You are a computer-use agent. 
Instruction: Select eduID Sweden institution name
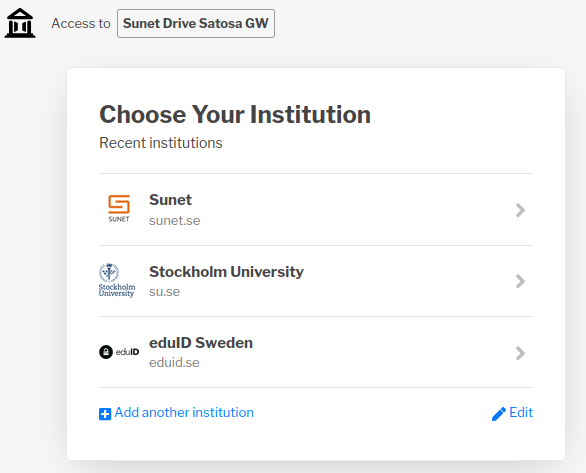click(201, 343)
